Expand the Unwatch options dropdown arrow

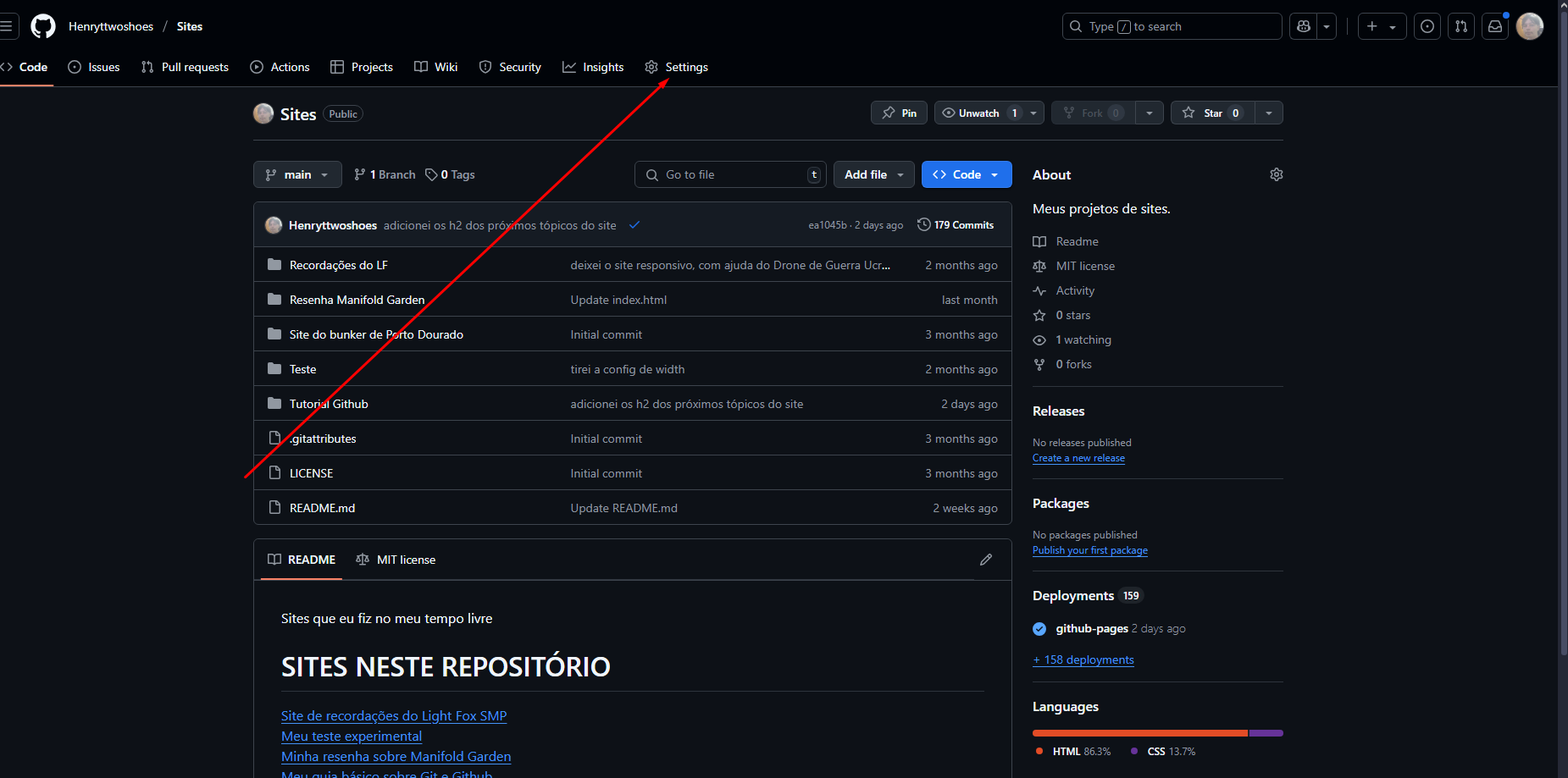pyautogui.click(x=1033, y=113)
